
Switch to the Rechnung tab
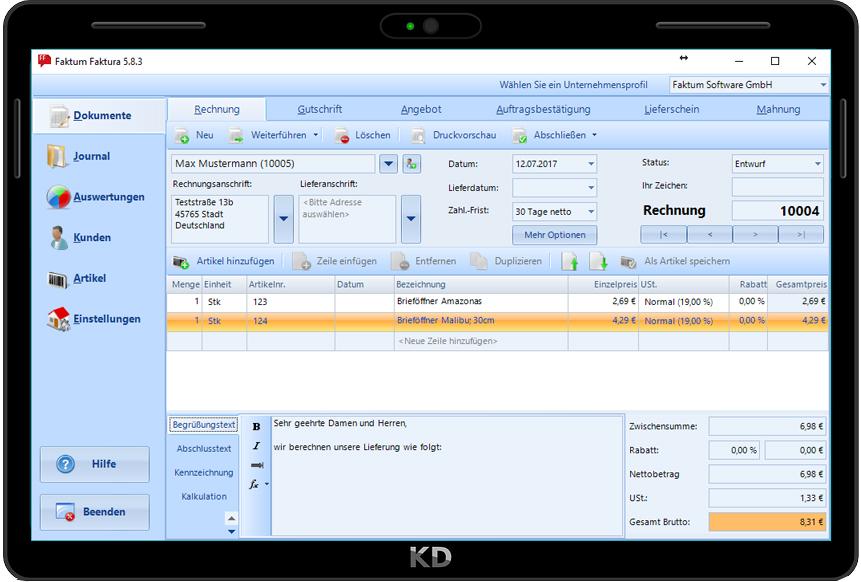217,109
